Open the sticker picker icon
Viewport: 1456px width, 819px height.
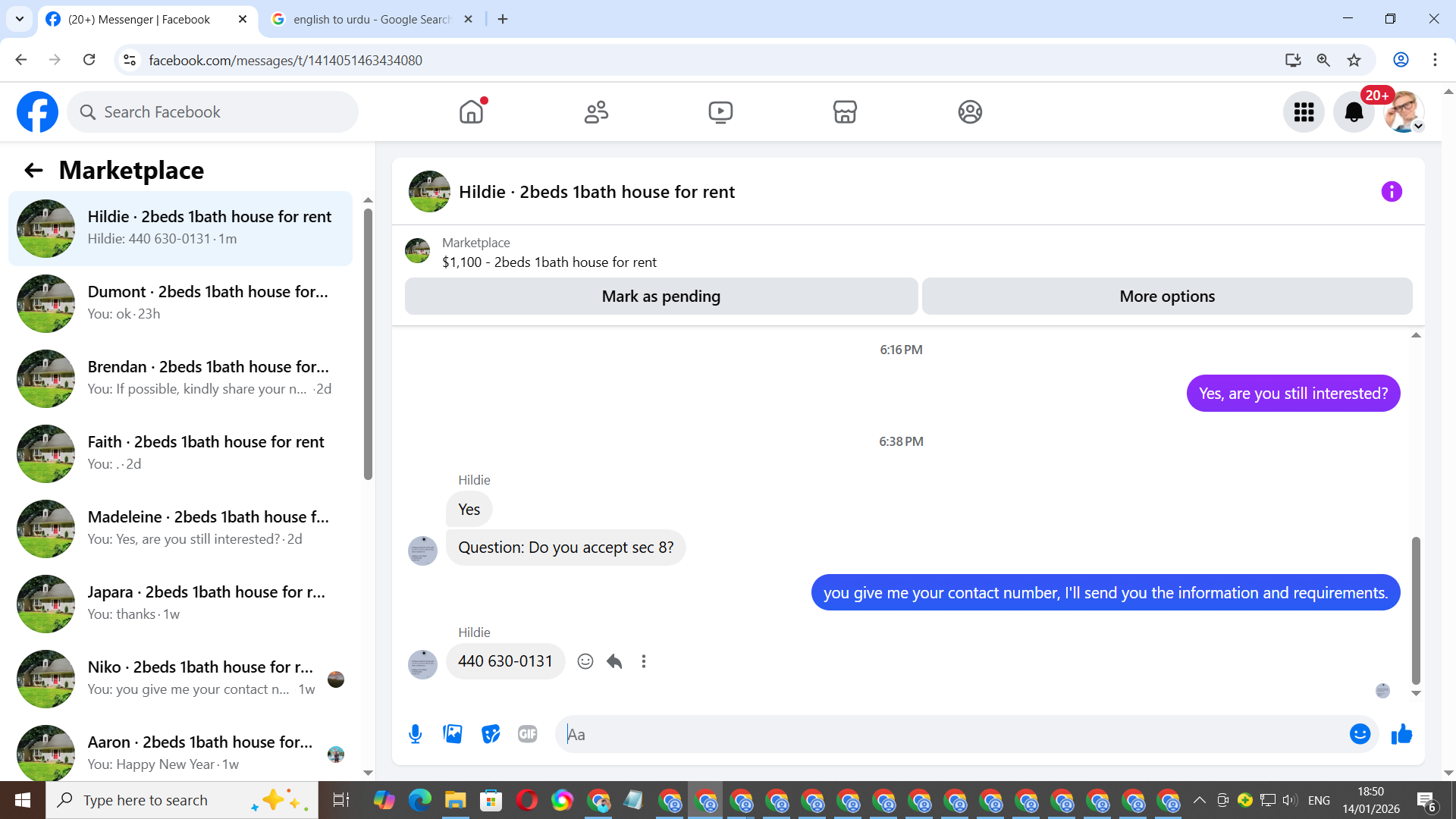[x=491, y=734]
